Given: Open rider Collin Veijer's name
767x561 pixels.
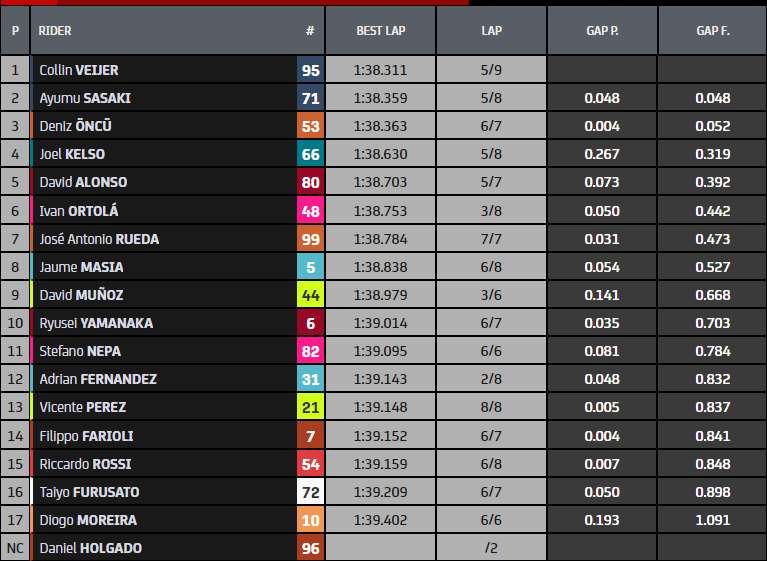Looking at the screenshot, I should click(x=79, y=70).
